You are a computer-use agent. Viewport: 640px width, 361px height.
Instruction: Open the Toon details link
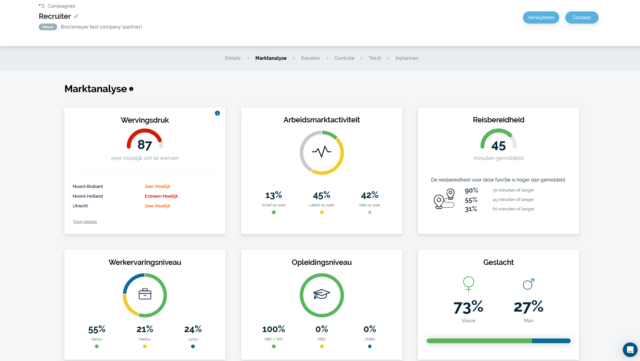tap(85, 222)
